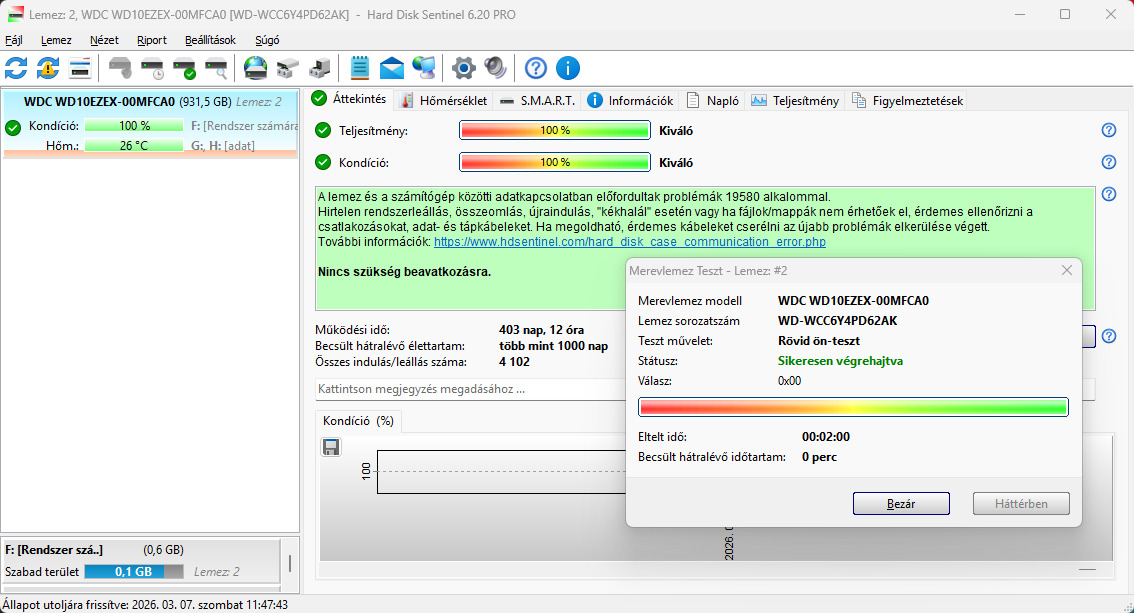The width and height of the screenshot is (1134, 613).
Task: Click the hard disk with green checkmark icon
Action: click(x=184, y=69)
